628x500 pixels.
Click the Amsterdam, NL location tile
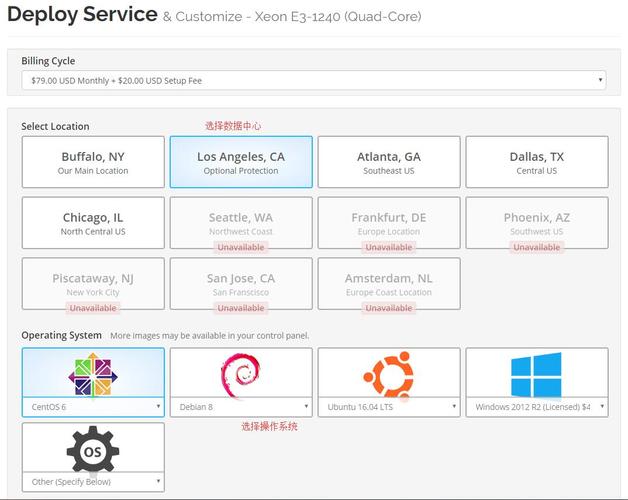coord(389,284)
